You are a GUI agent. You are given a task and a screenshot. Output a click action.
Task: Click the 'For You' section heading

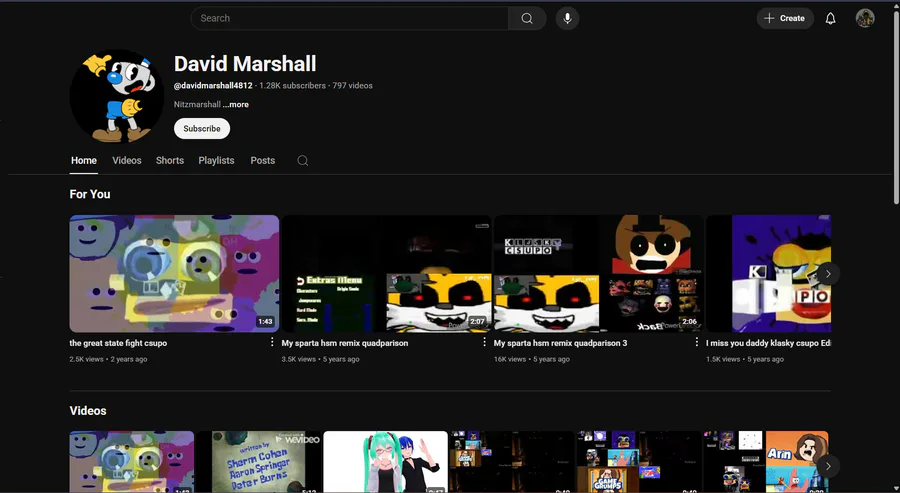(90, 194)
